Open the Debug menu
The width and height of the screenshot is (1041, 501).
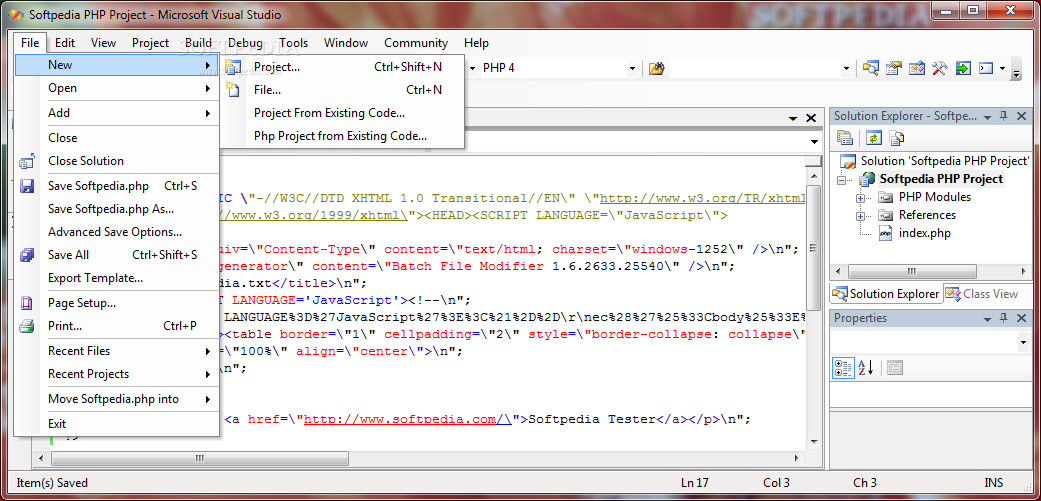pos(245,43)
